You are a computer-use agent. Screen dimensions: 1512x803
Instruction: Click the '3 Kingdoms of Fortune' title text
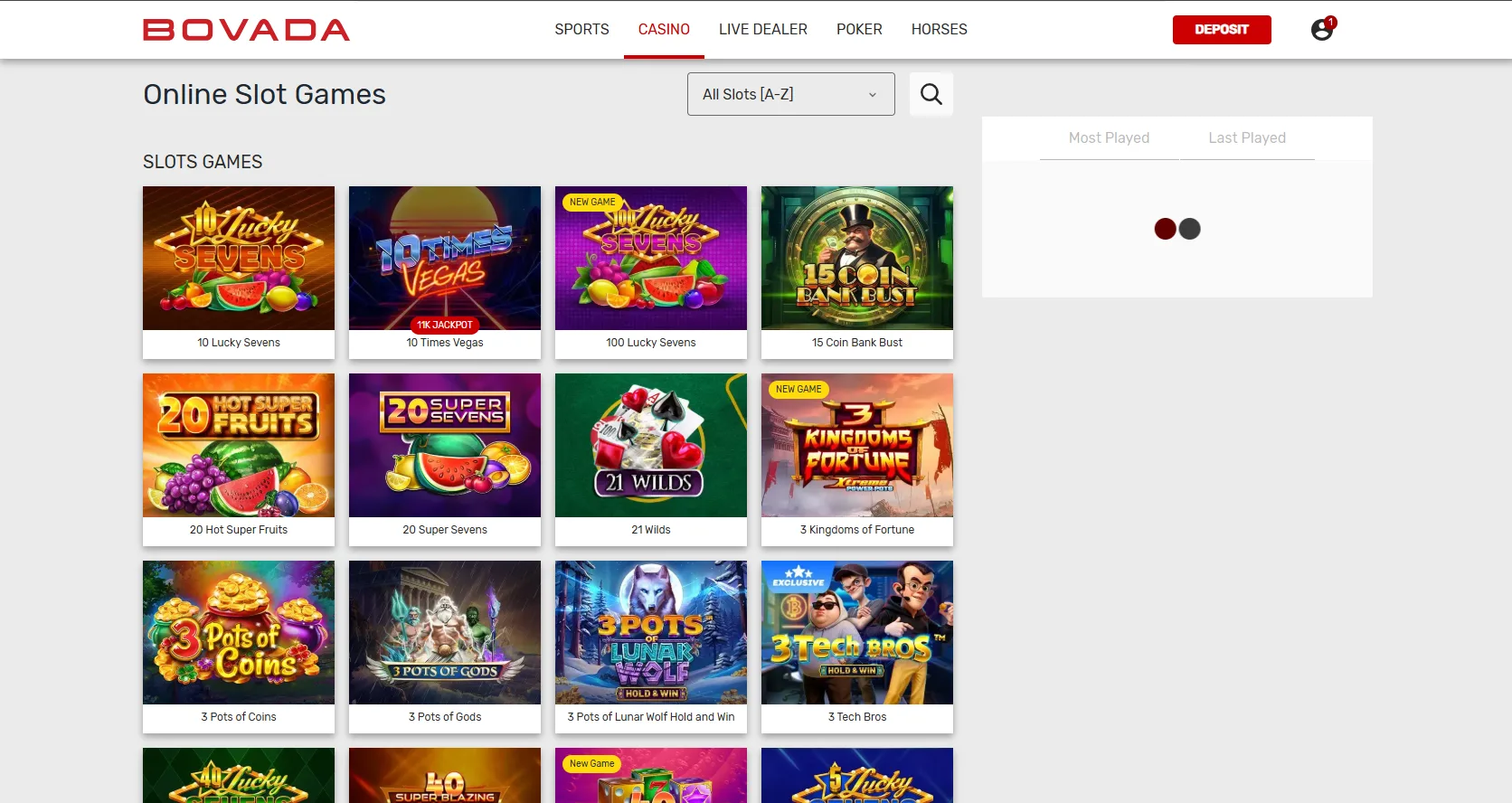(x=857, y=530)
